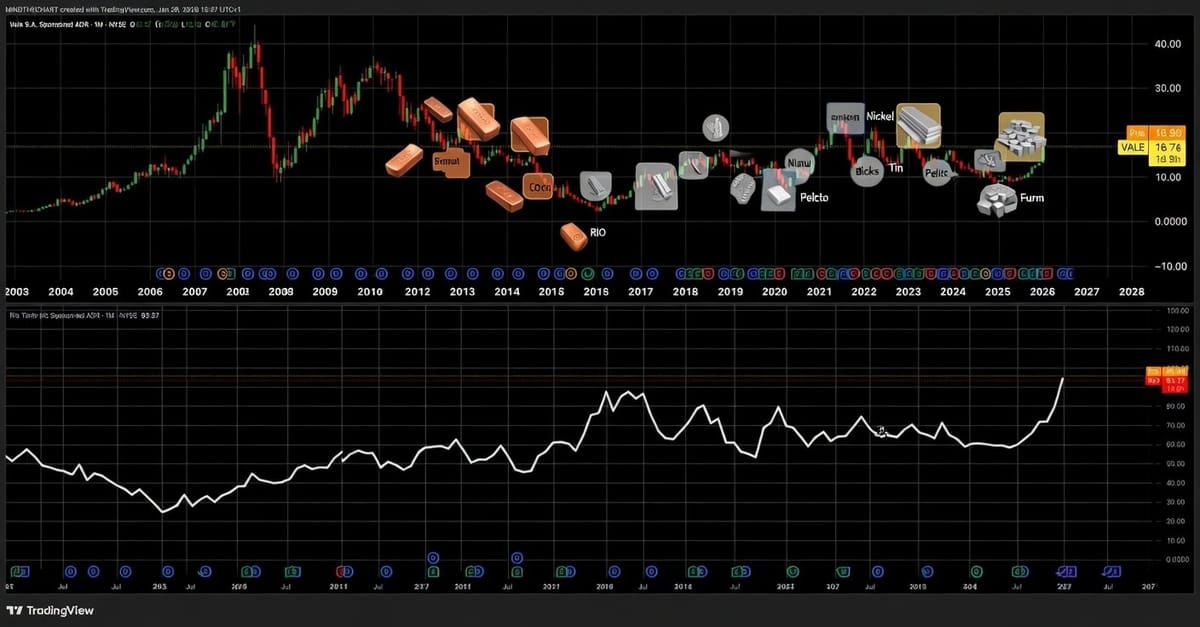This screenshot has width=1200, height=627.
Task: Click the Niaw round badge icon
Action: [799, 163]
